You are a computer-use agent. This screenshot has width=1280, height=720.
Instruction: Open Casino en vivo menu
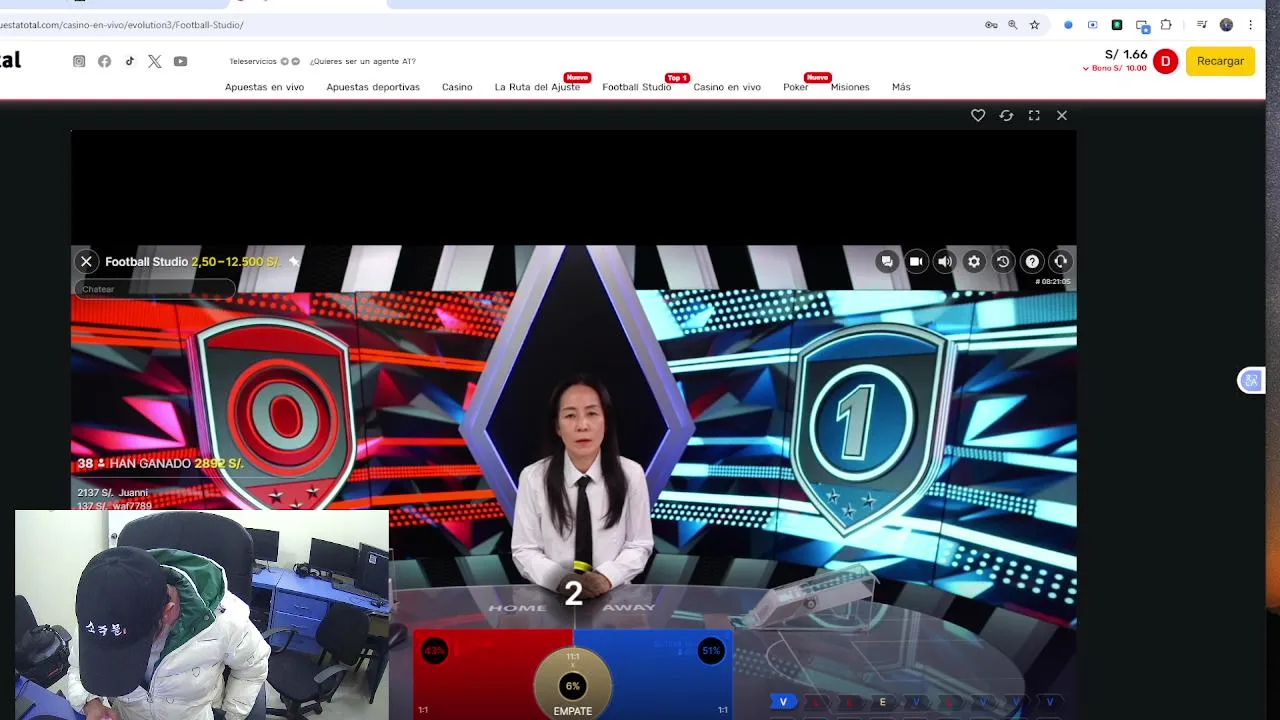click(727, 87)
